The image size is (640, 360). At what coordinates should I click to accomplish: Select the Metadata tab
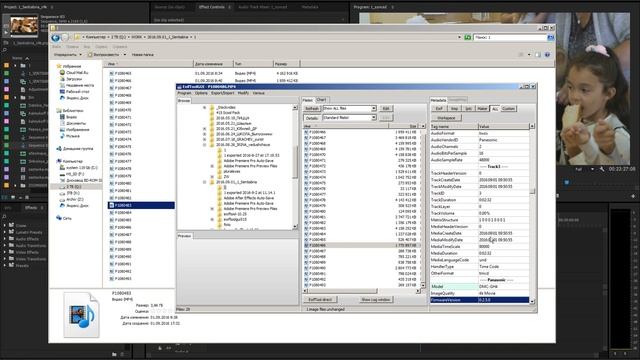[x=439, y=100]
